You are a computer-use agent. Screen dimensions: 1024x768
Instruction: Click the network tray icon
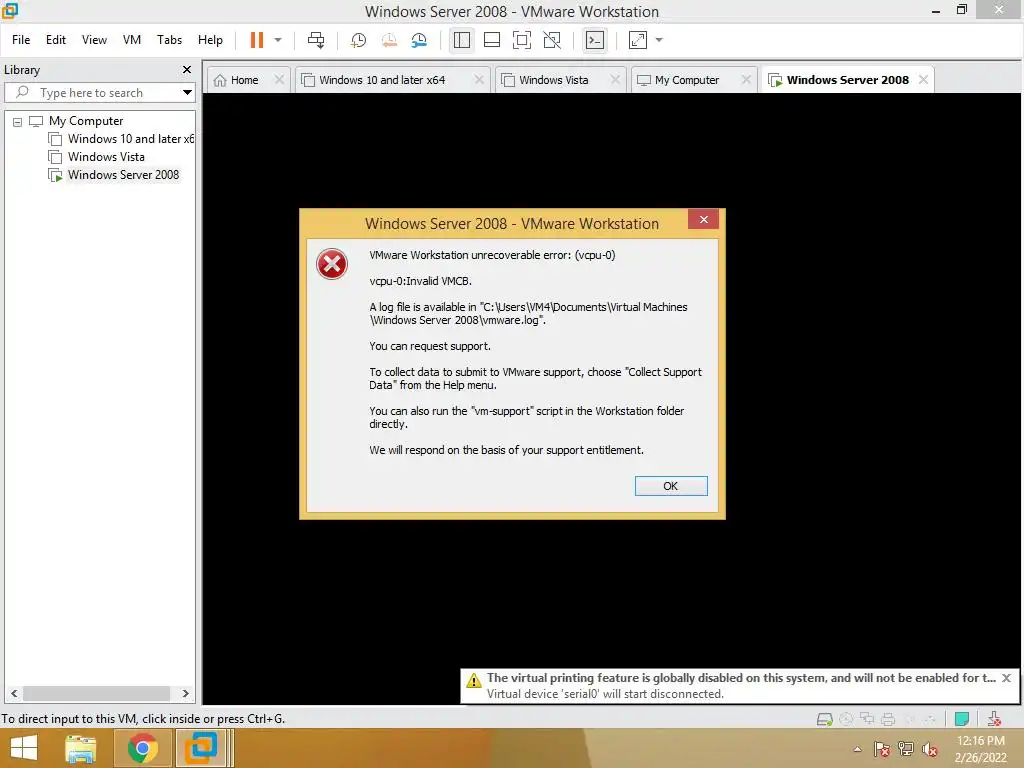tap(906, 749)
